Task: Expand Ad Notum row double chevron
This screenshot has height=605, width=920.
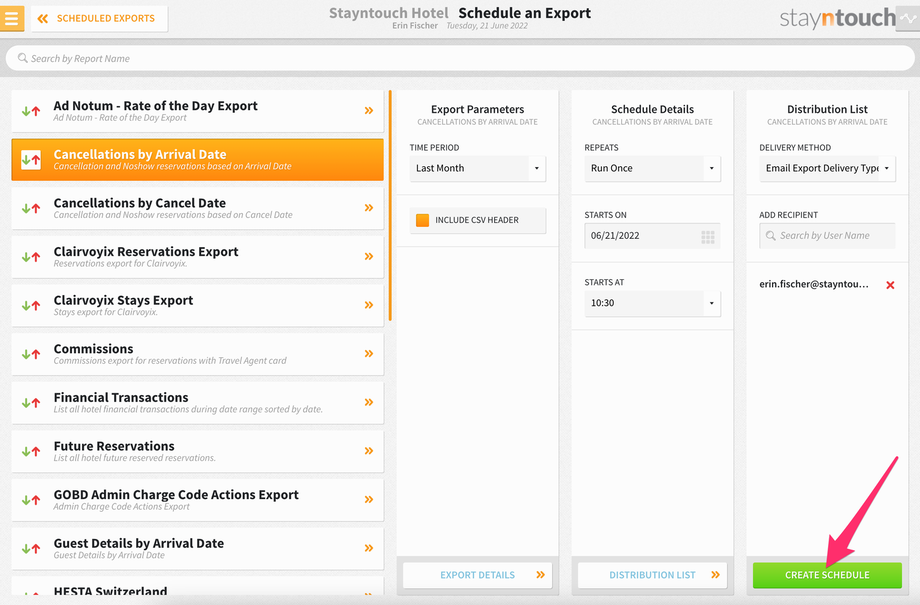Action: click(368, 110)
